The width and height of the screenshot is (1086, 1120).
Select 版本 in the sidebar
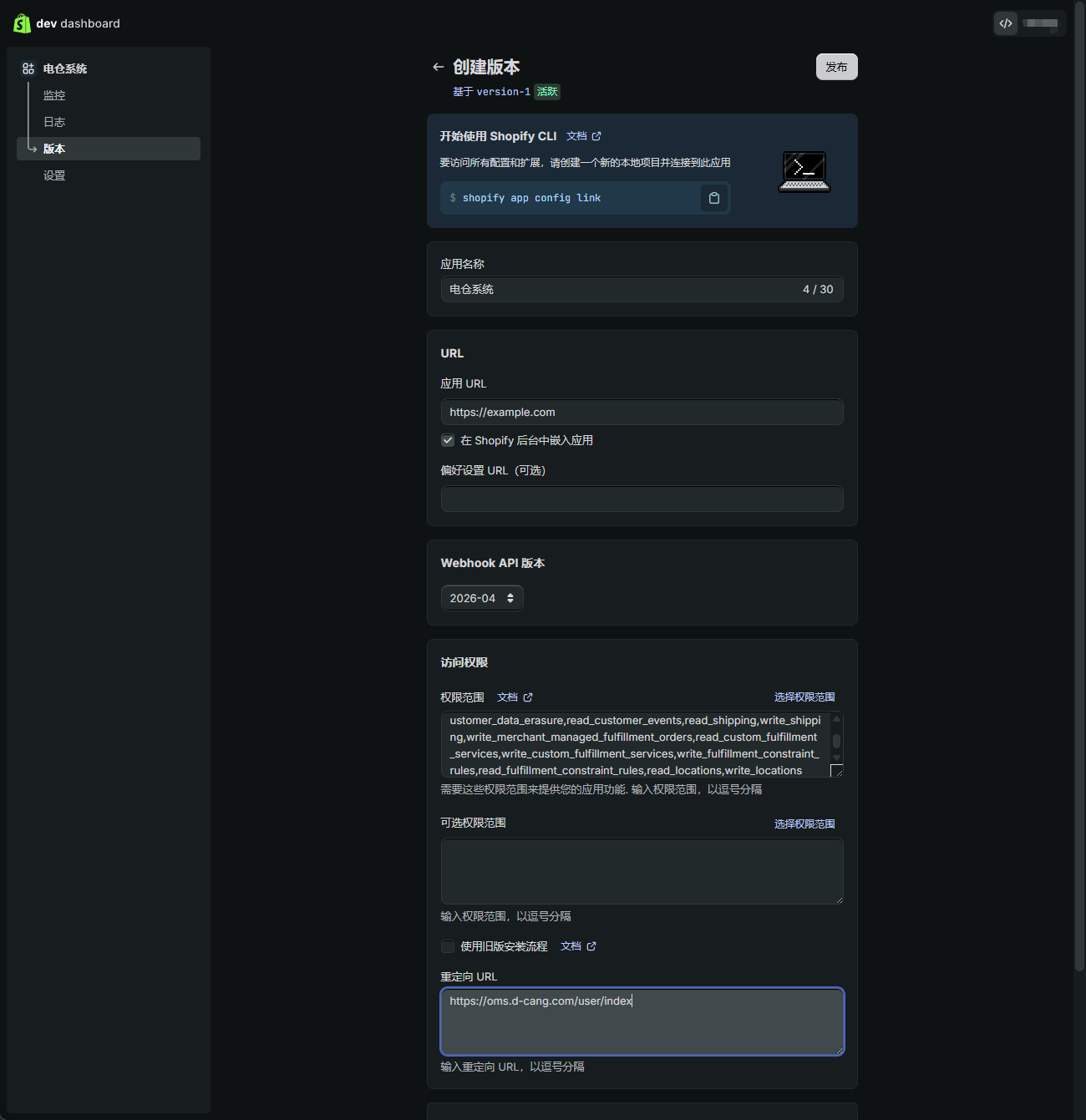[x=109, y=149]
